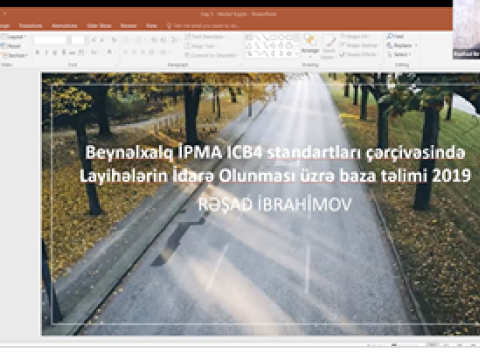The image size is (480, 360).
Task: Click the Reset slide button
Action: 12,46
